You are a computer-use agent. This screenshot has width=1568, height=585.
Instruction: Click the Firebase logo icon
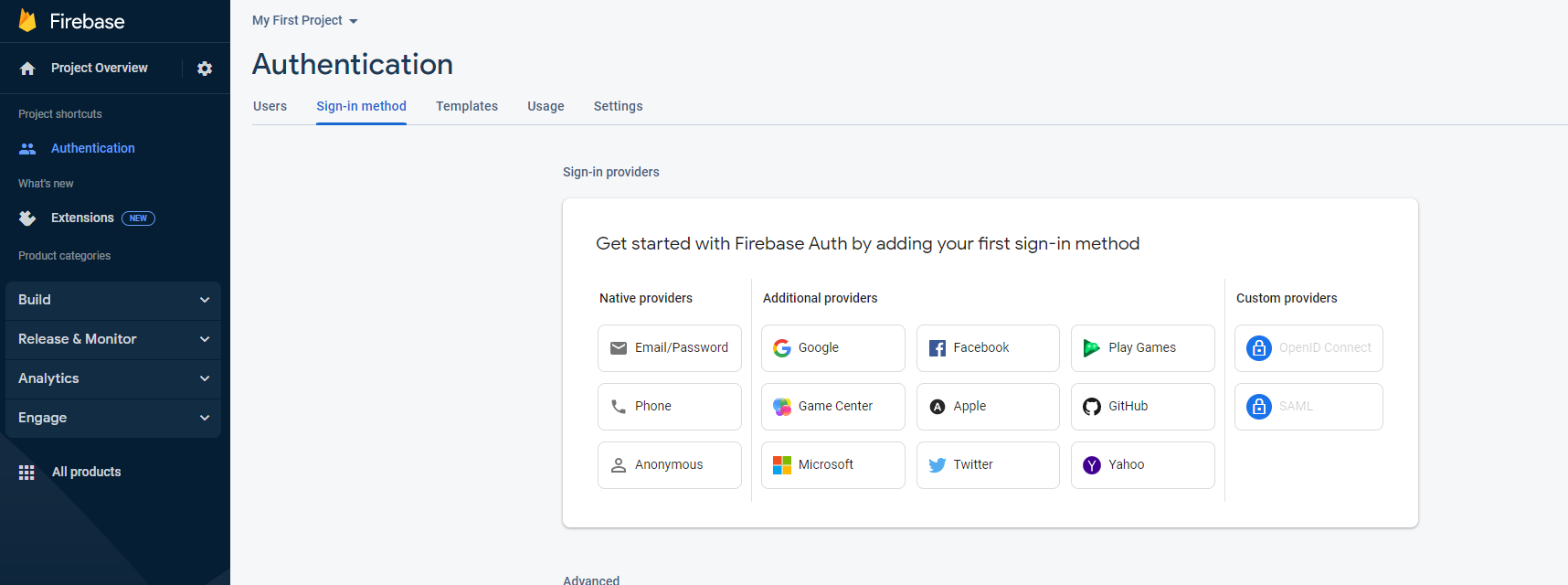click(27, 21)
